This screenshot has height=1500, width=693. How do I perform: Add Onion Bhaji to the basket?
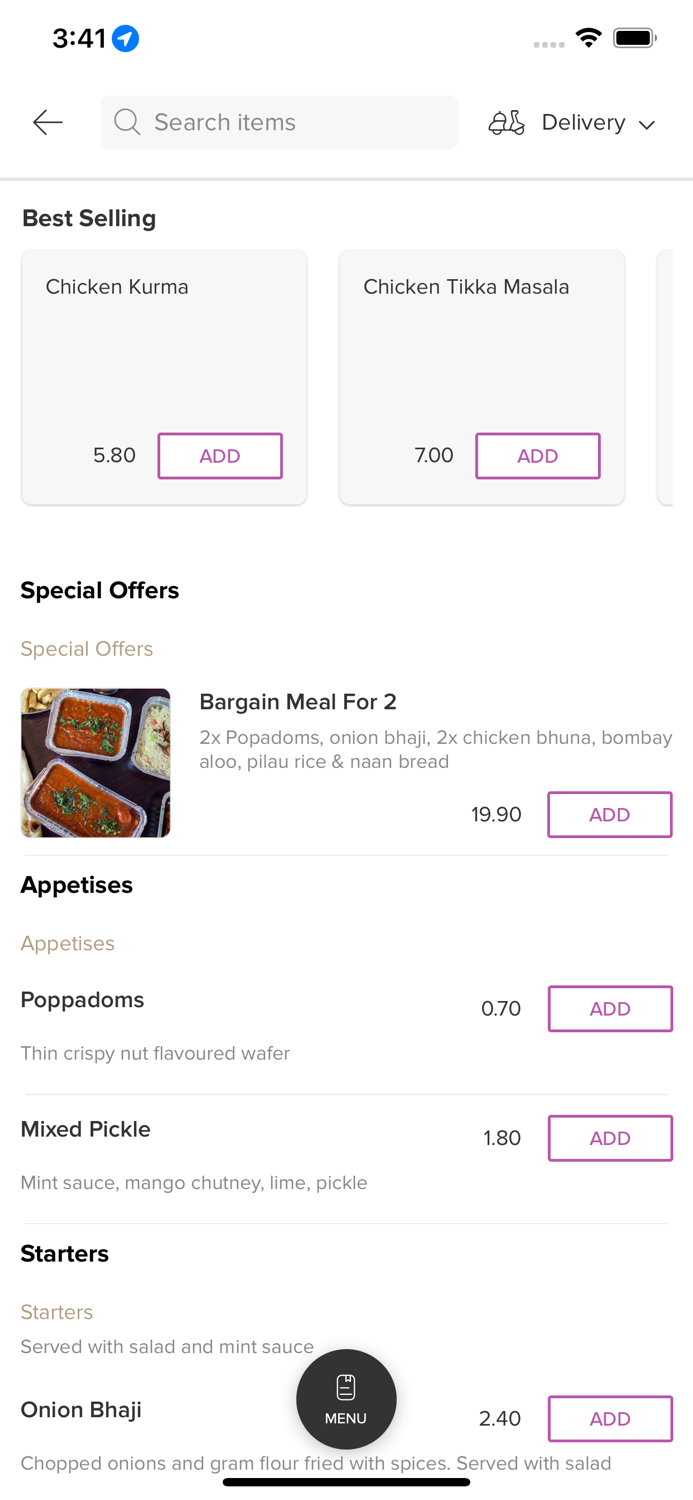pyautogui.click(x=609, y=1419)
